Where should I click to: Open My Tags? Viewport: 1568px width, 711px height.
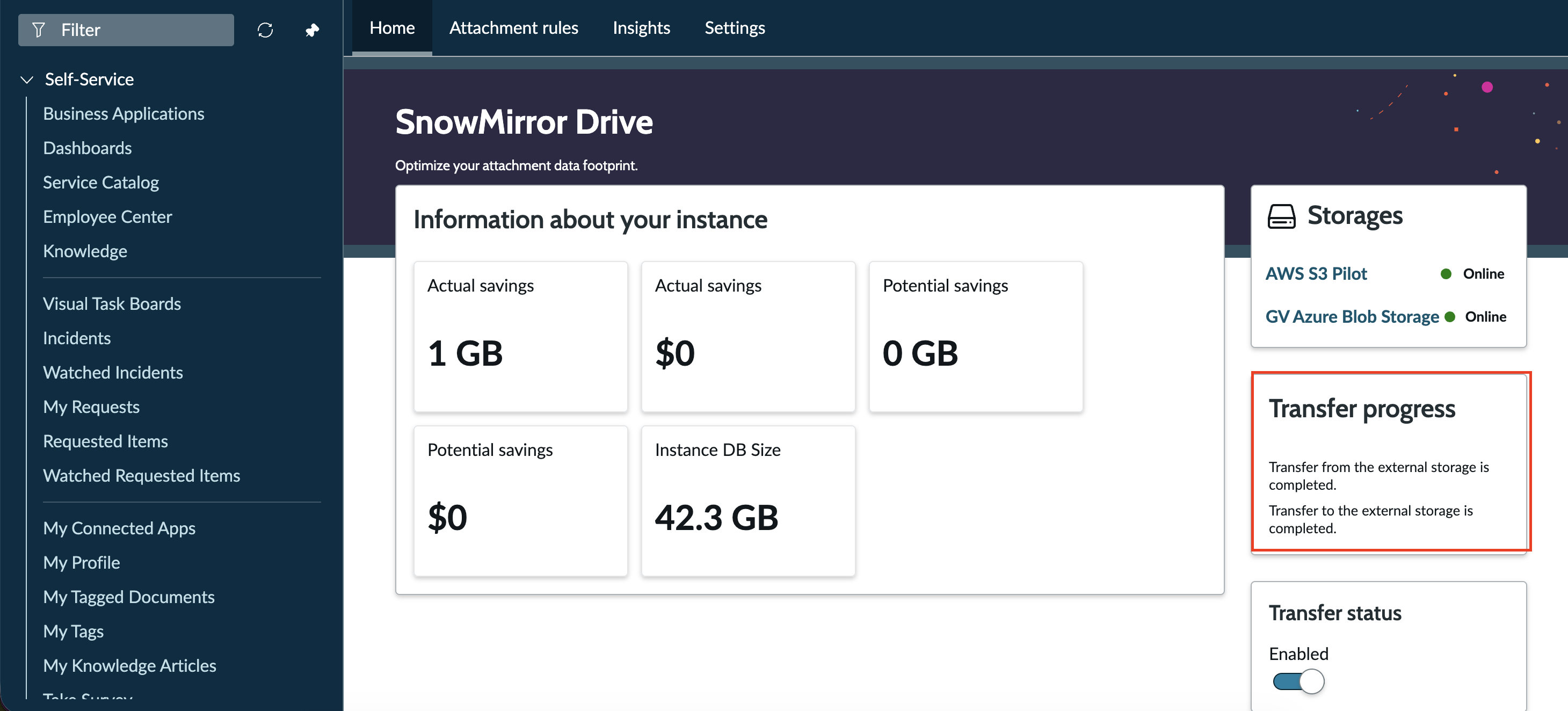(73, 632)
